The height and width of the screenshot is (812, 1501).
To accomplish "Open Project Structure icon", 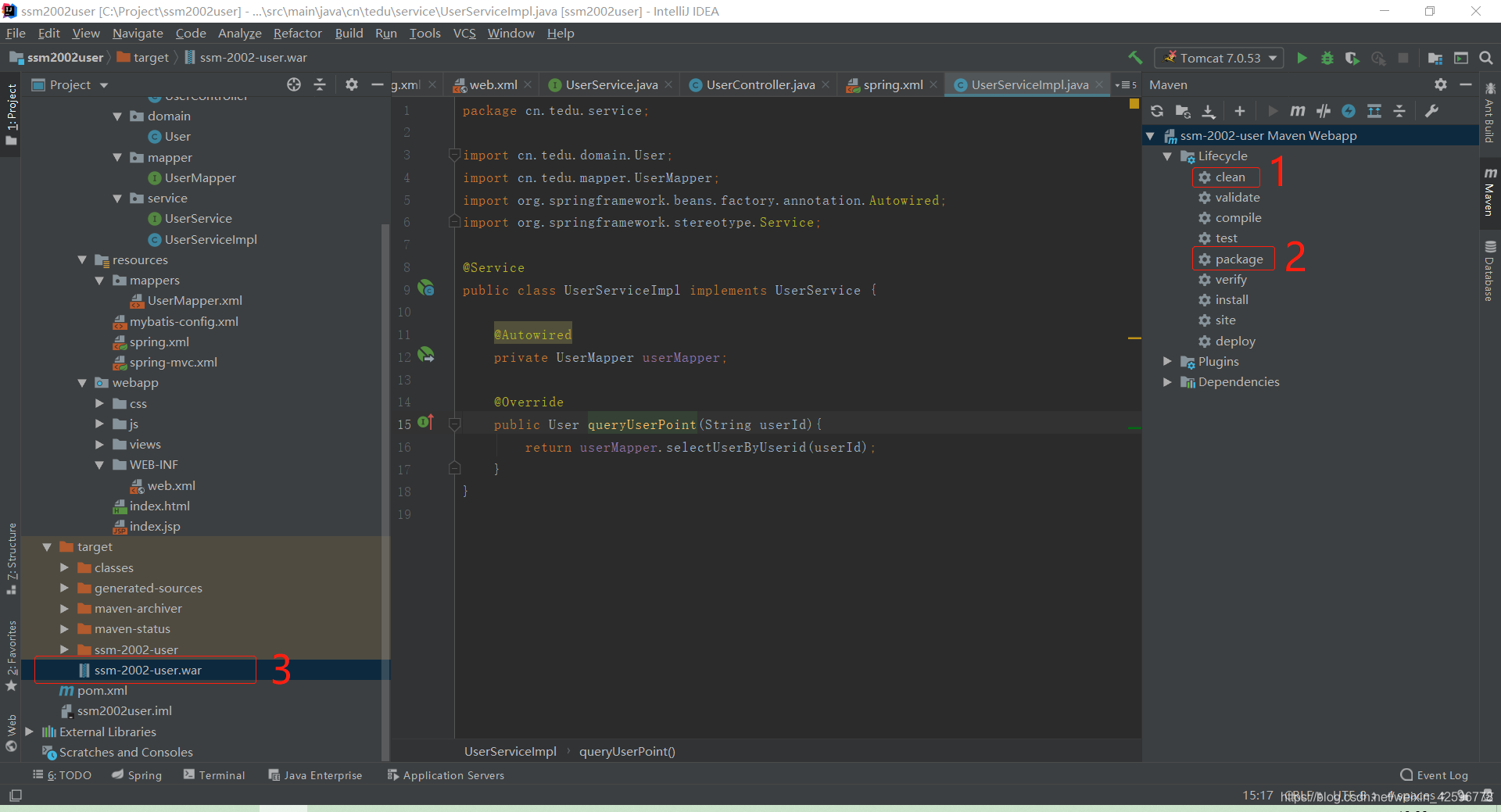I will point(1435,58).
